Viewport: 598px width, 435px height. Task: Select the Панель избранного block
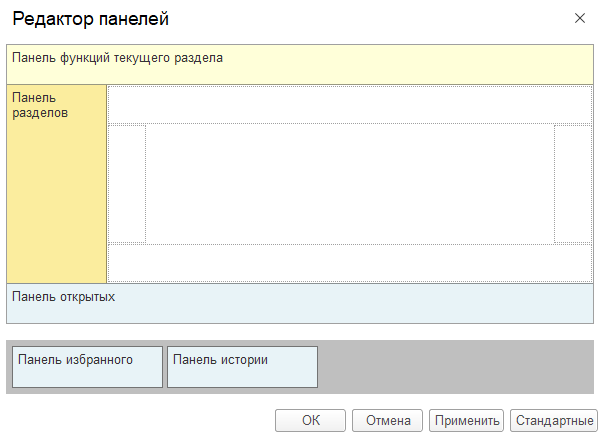87,367
